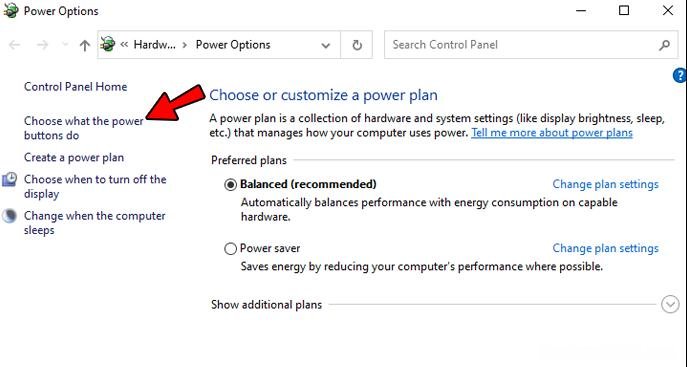Click the Search Control Panel field

point(524,45)
